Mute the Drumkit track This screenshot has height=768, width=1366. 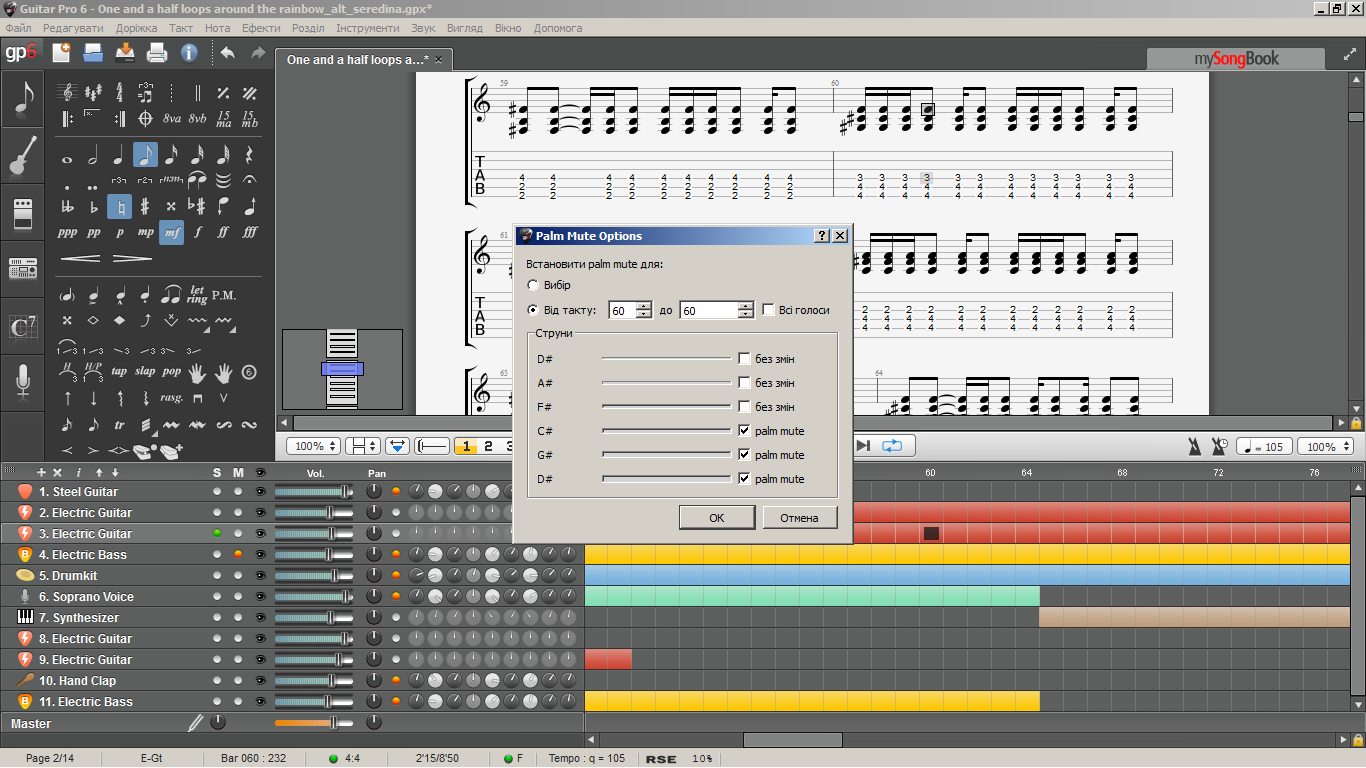pyautogui.click(x=236, y=575)
